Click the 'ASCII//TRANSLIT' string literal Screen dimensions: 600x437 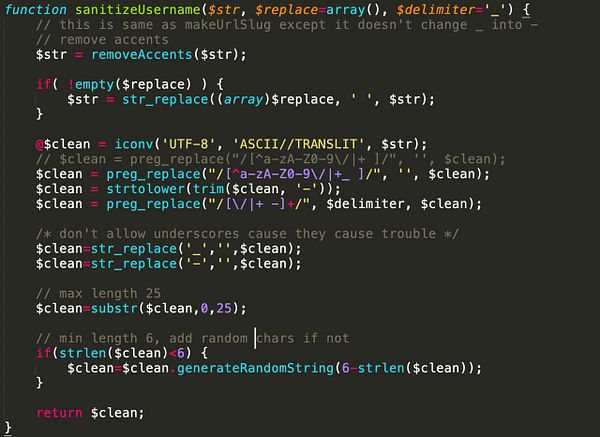click(298, 144)
